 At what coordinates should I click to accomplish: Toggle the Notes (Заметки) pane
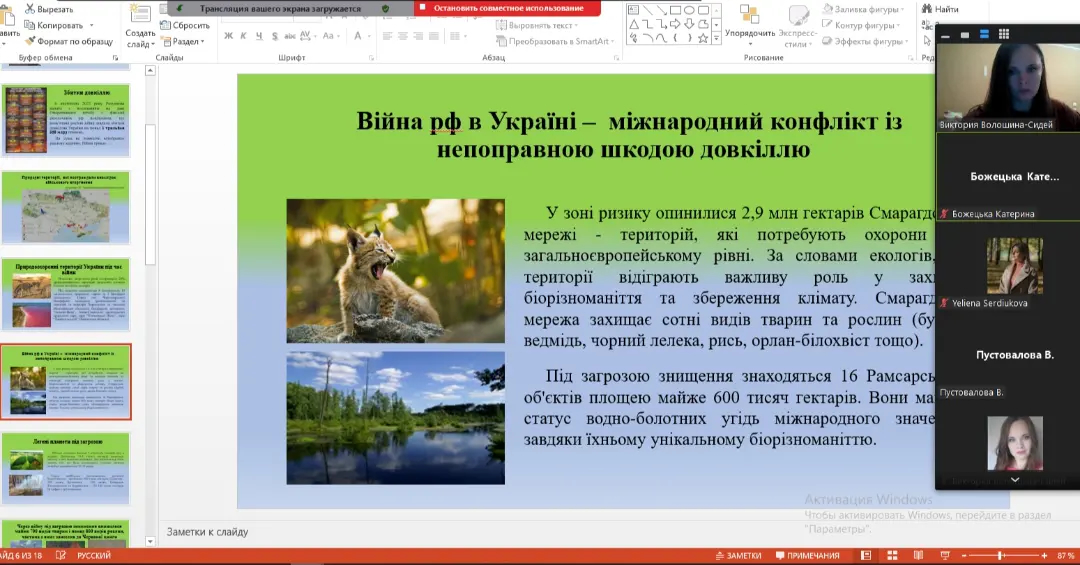click(739, 555)
